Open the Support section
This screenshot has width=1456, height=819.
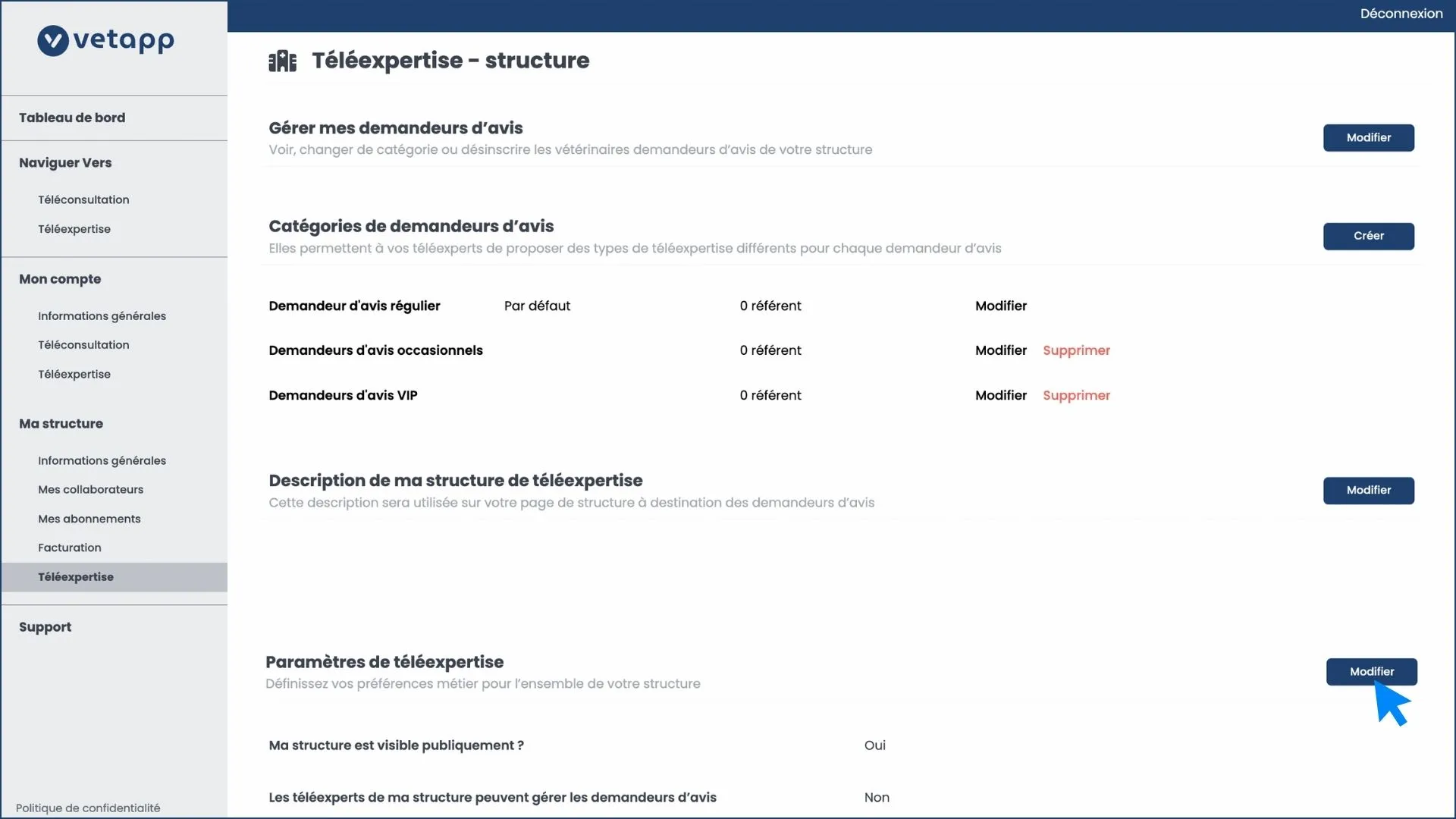tap(45, 627)
